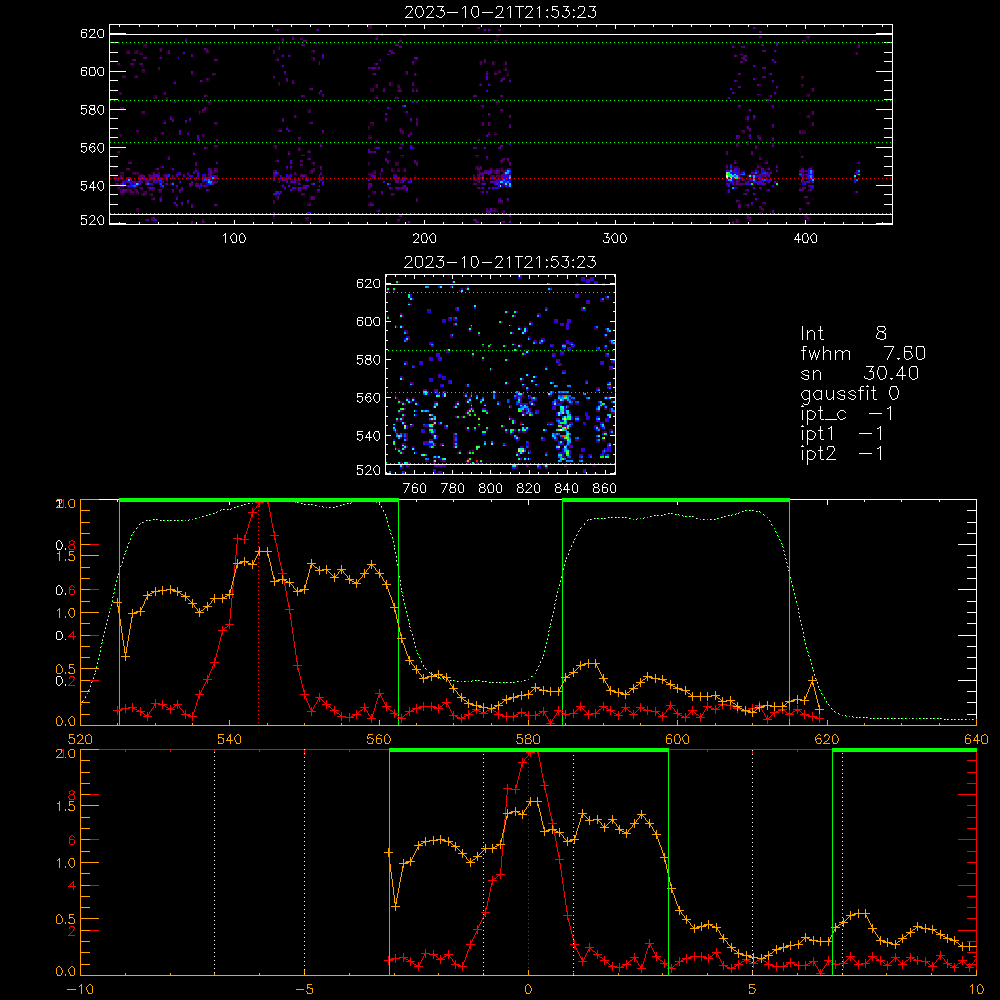1000x1000 pixels.
Task: Select the 'ipt1 -1' readout
Action: pos(842,434)
